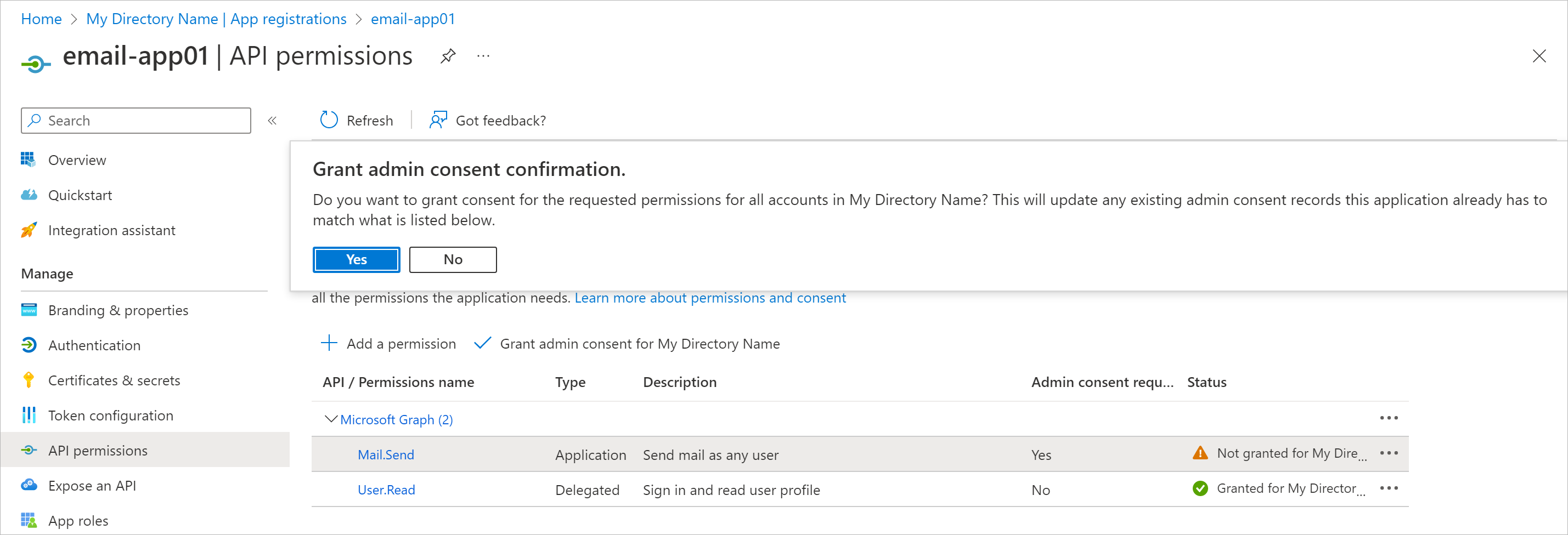Screen dimensions: 1568x535
Task: Dismiss the consent dialog with No
Action: point(452,259)
